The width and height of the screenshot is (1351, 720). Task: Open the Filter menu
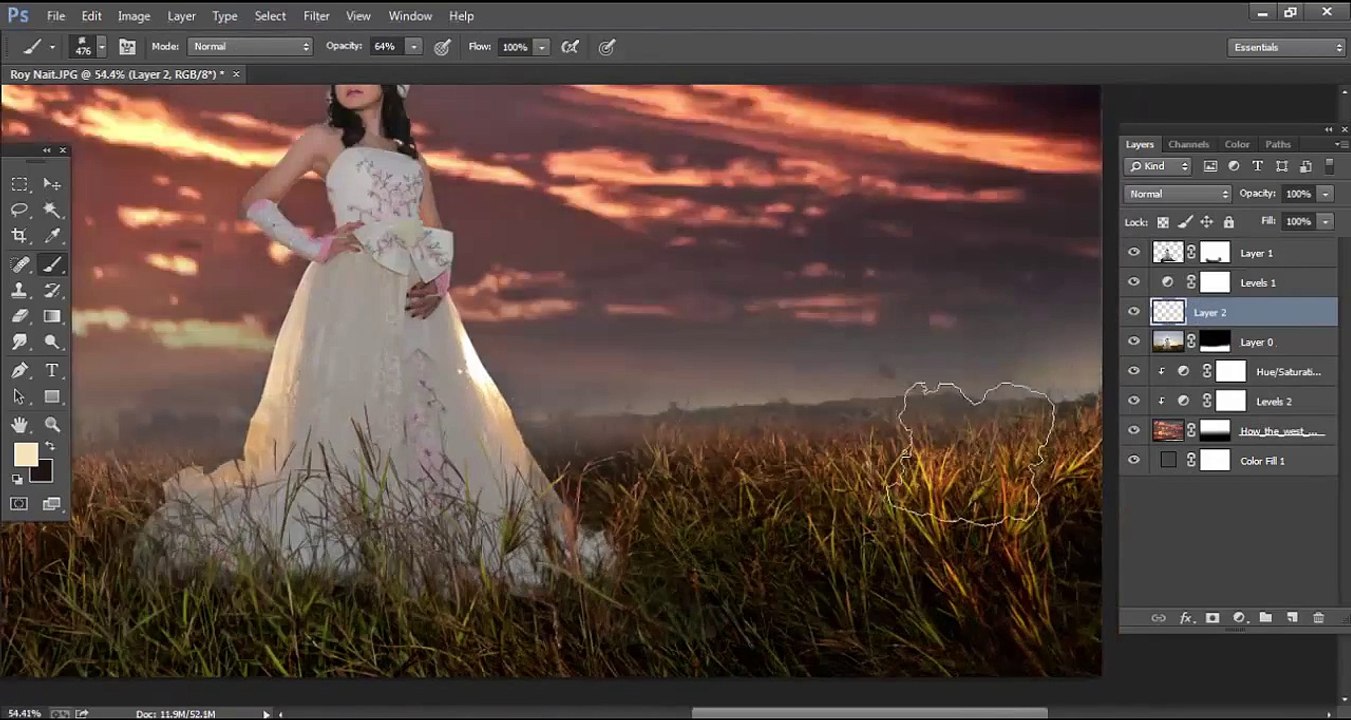(x=316, y=16)
